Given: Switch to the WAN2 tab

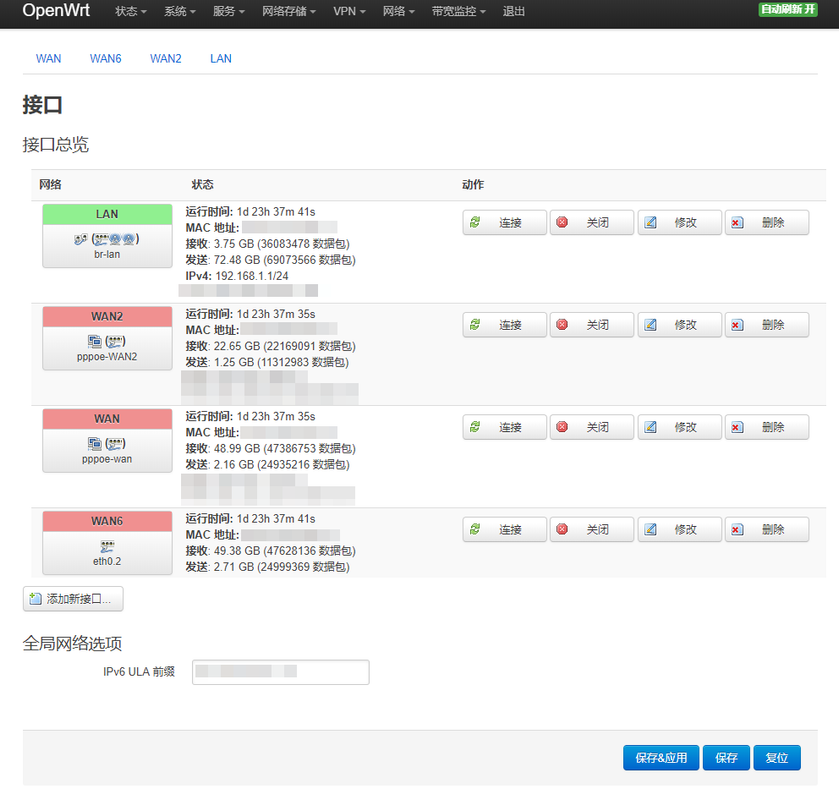Looking at the screenshot, I should (165, 58).
